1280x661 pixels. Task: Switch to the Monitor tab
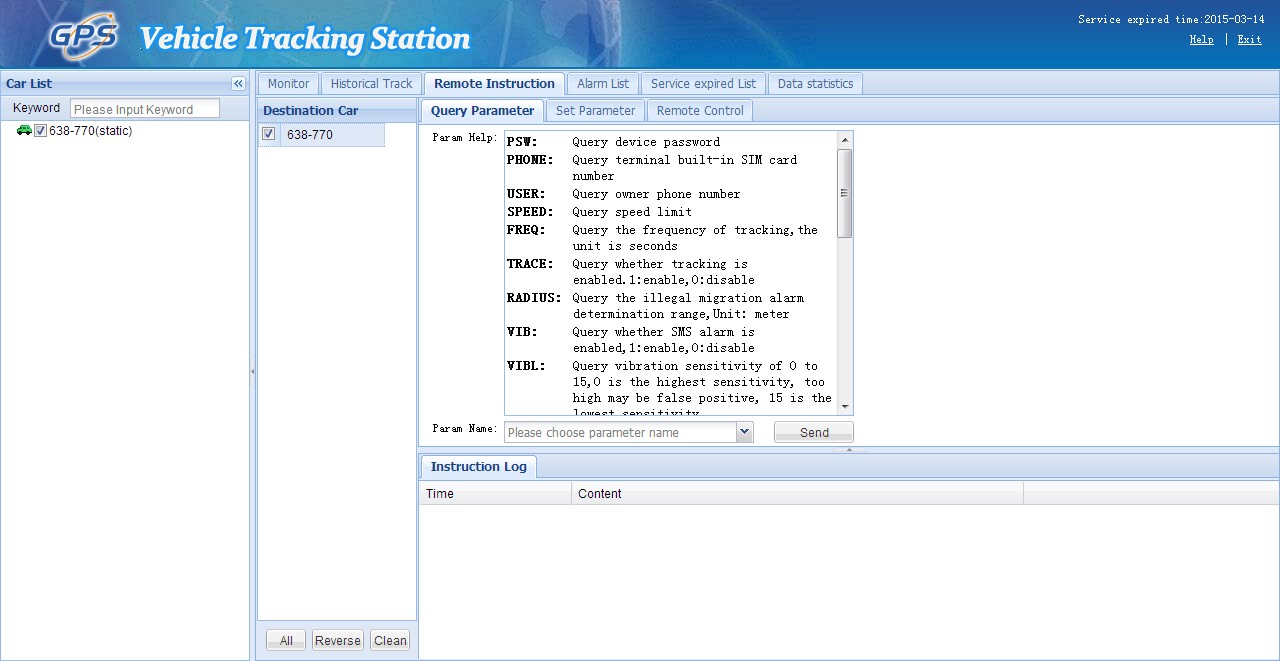coord(288,84)
